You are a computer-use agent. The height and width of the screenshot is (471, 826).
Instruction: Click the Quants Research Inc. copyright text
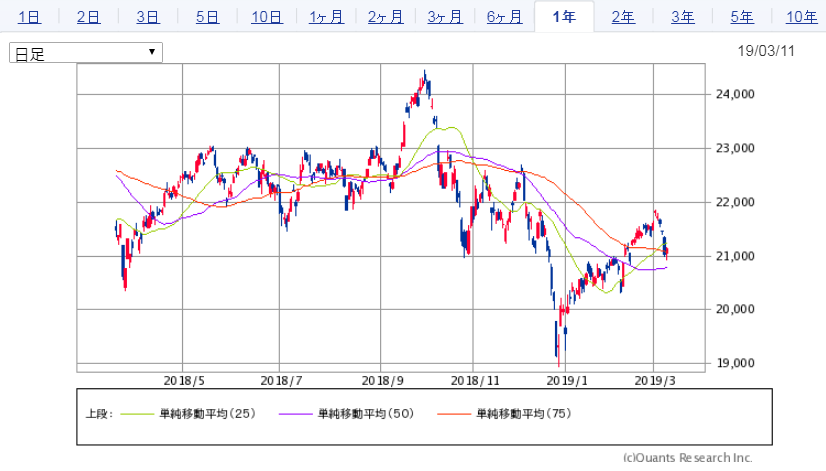(687, 457)
